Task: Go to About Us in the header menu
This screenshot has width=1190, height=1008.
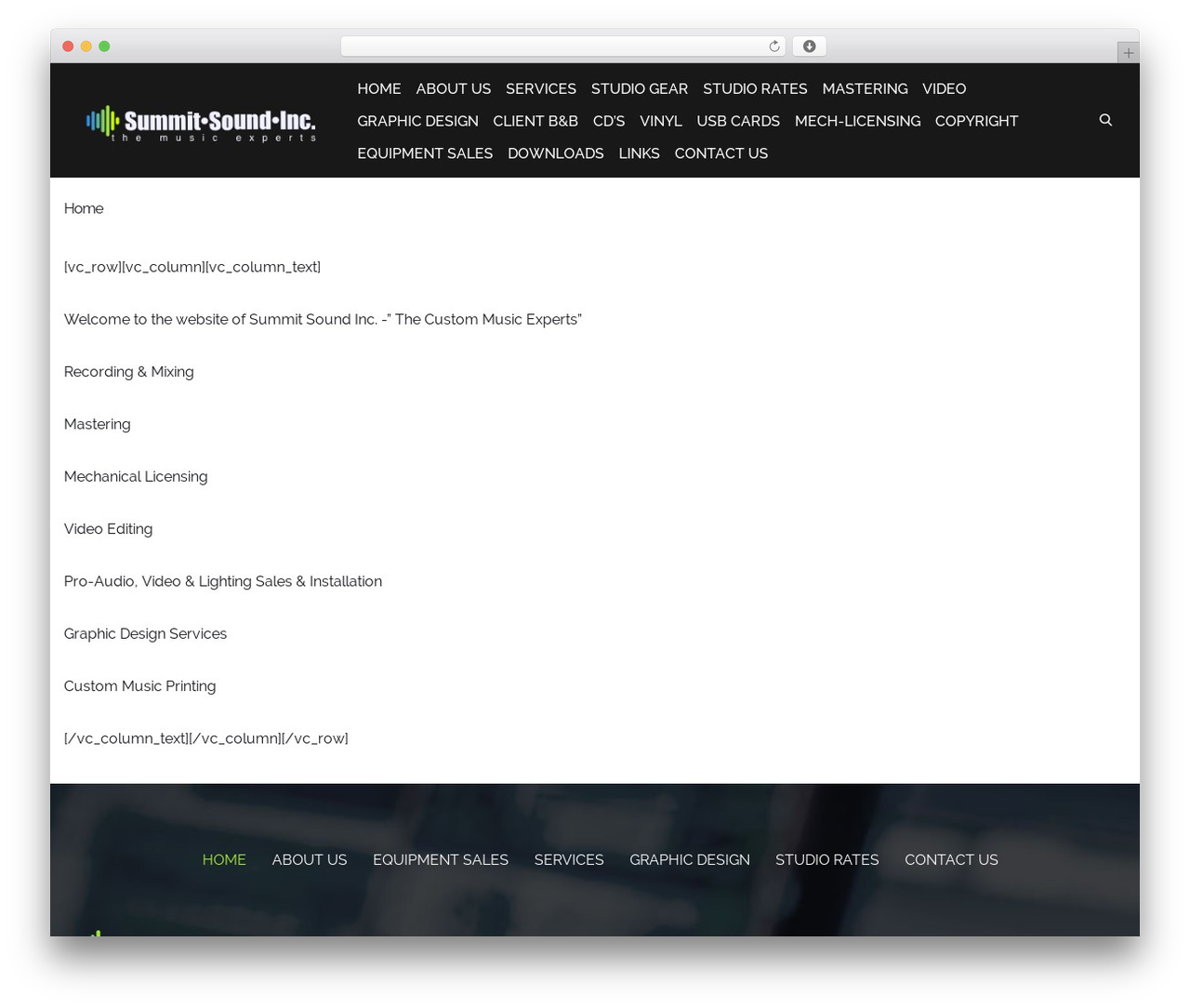Action: pyautogui.click(x=454, y=88)
